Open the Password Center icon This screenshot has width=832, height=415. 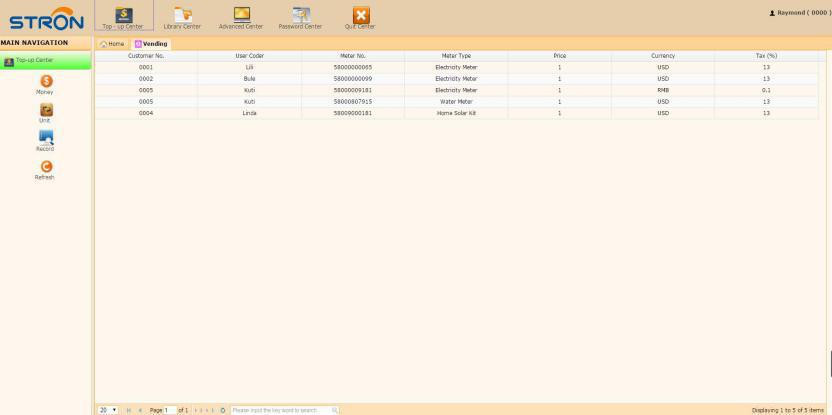300,17
